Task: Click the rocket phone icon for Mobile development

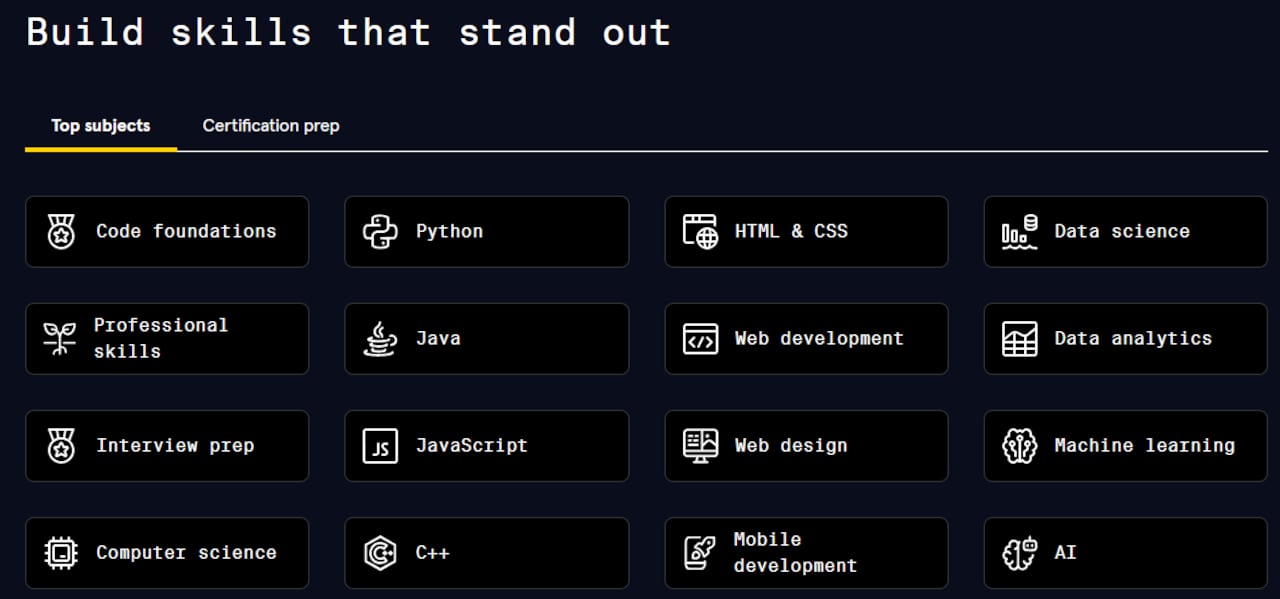Action: click(700, 553)
